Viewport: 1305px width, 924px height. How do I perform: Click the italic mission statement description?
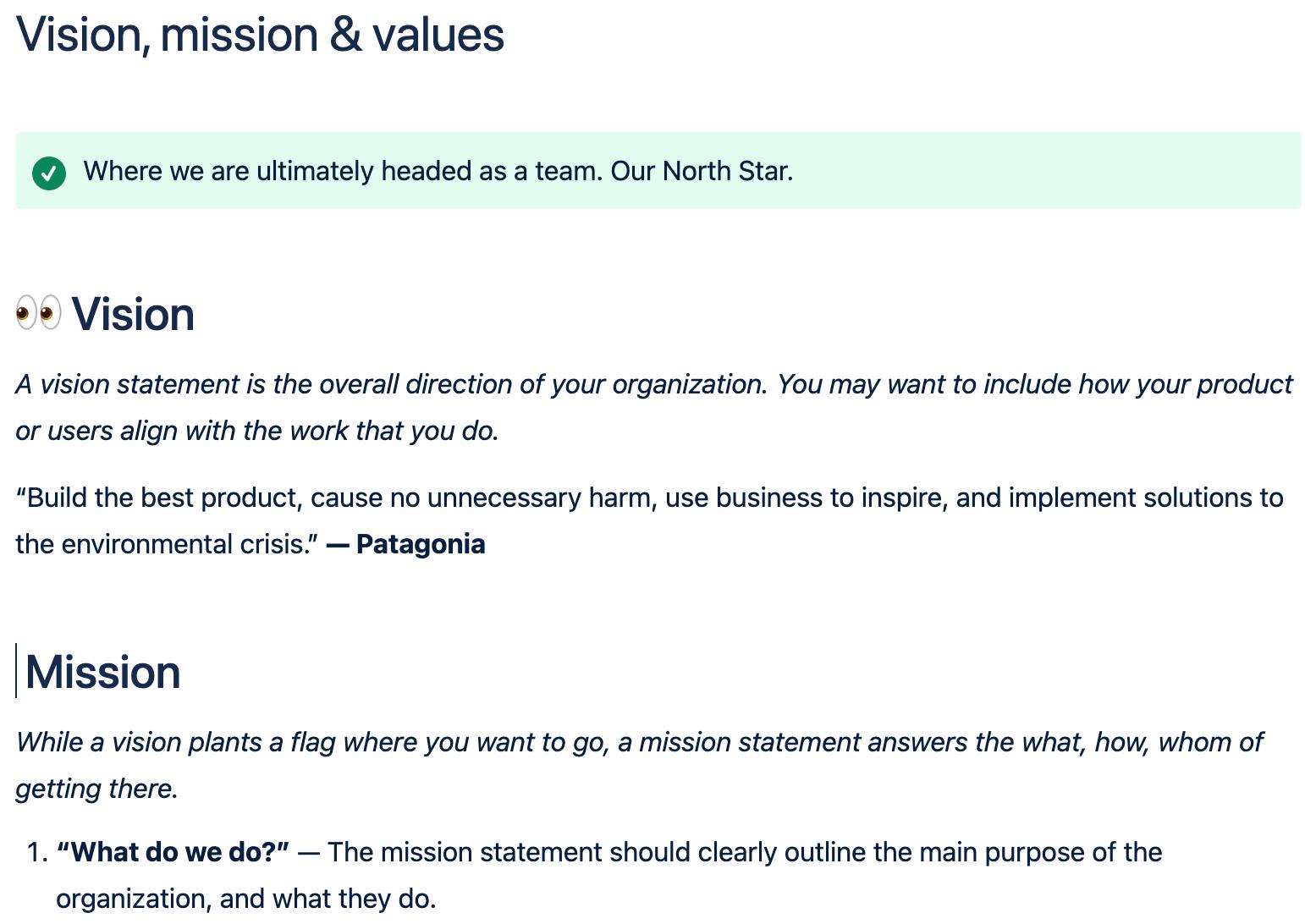pyautogui.click(x=639, y=765)
